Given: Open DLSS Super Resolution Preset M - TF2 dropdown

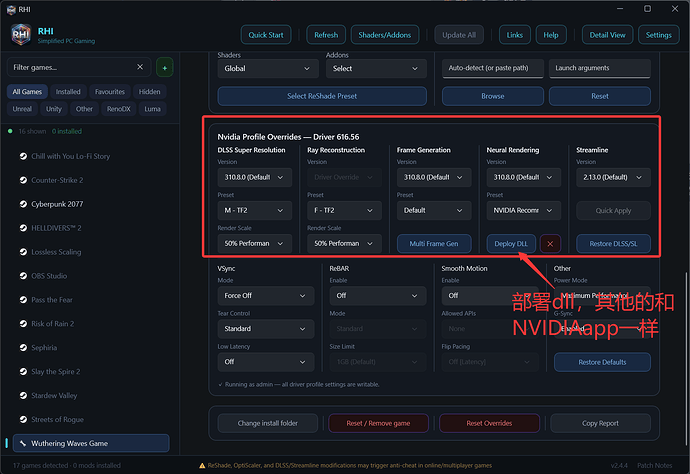Looking at the screenshot, I should click(x=254, y=210).
